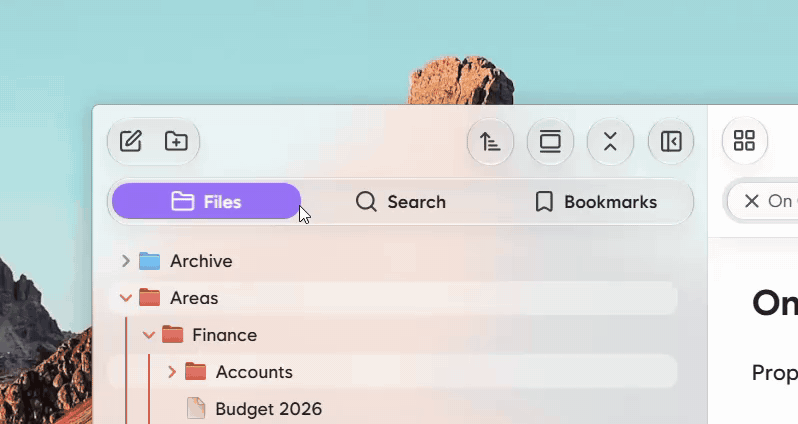This screenshot has width=798, height=424.
Task: Click the Budget 2026 document icon
Action: click(196, 408)
